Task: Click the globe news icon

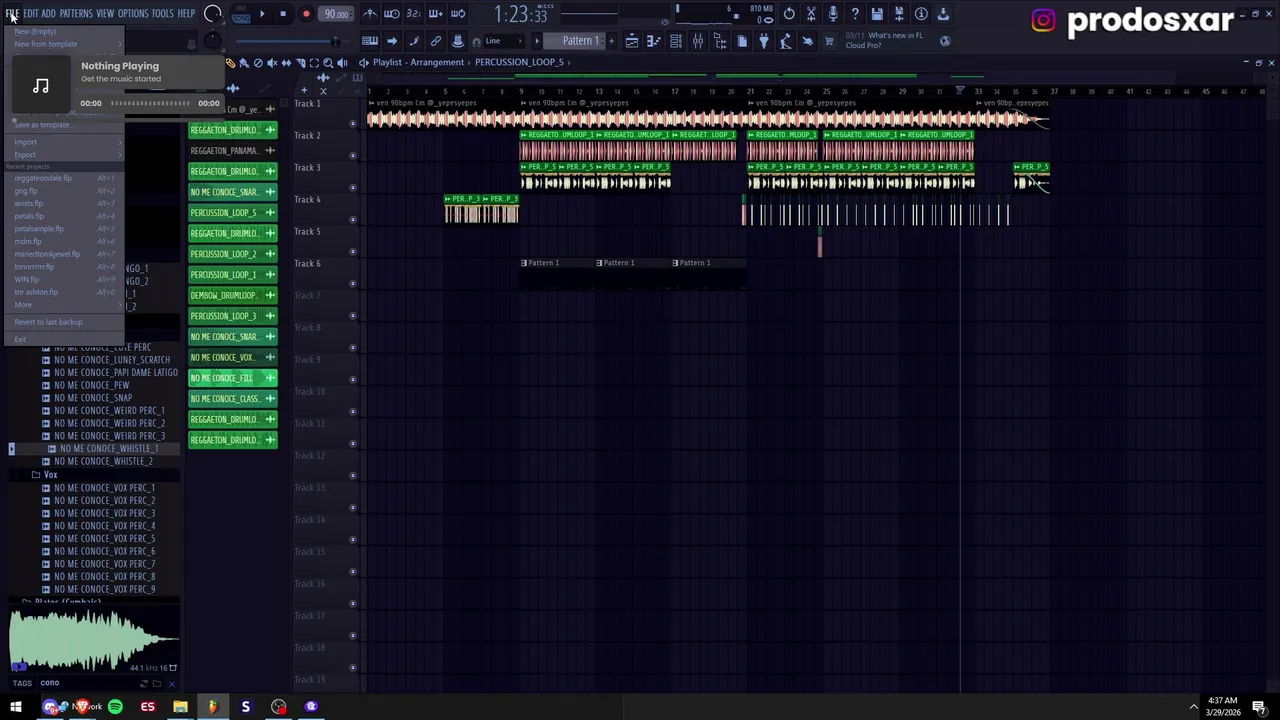Action: pyautogui.click(x=946, y=41)
